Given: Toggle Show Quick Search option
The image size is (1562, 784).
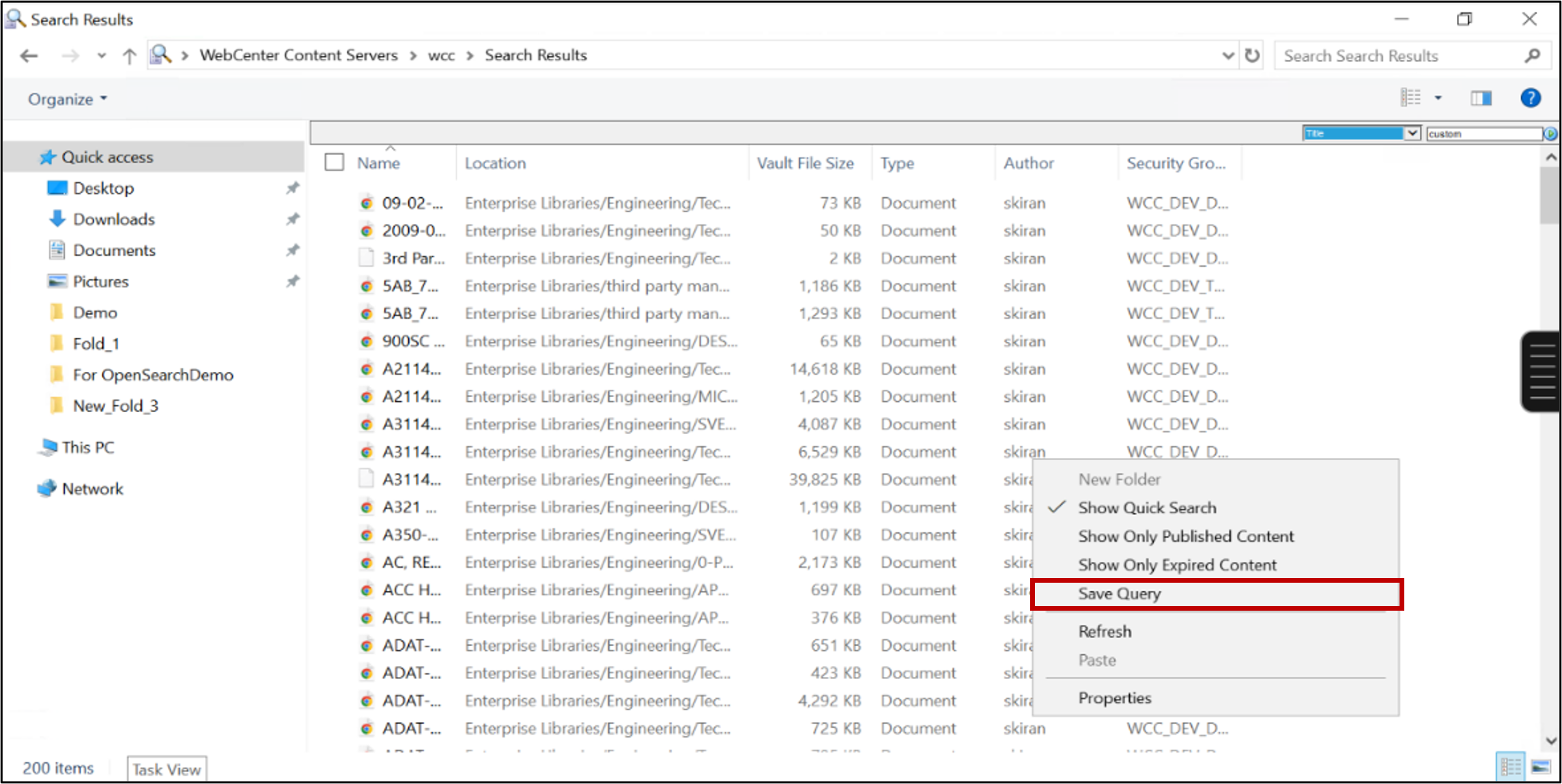Looking at the screenshot, I should click(1147, 508).
